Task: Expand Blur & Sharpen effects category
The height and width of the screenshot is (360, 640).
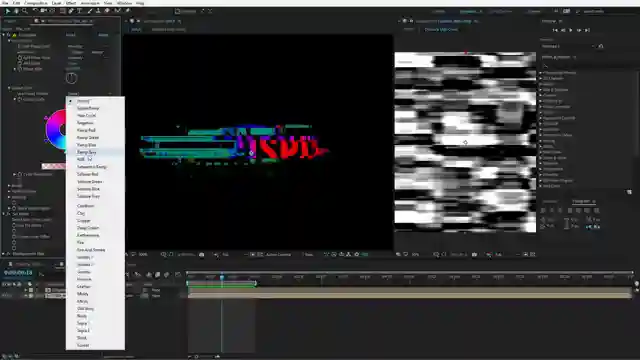Action: (x=541, y=90)
